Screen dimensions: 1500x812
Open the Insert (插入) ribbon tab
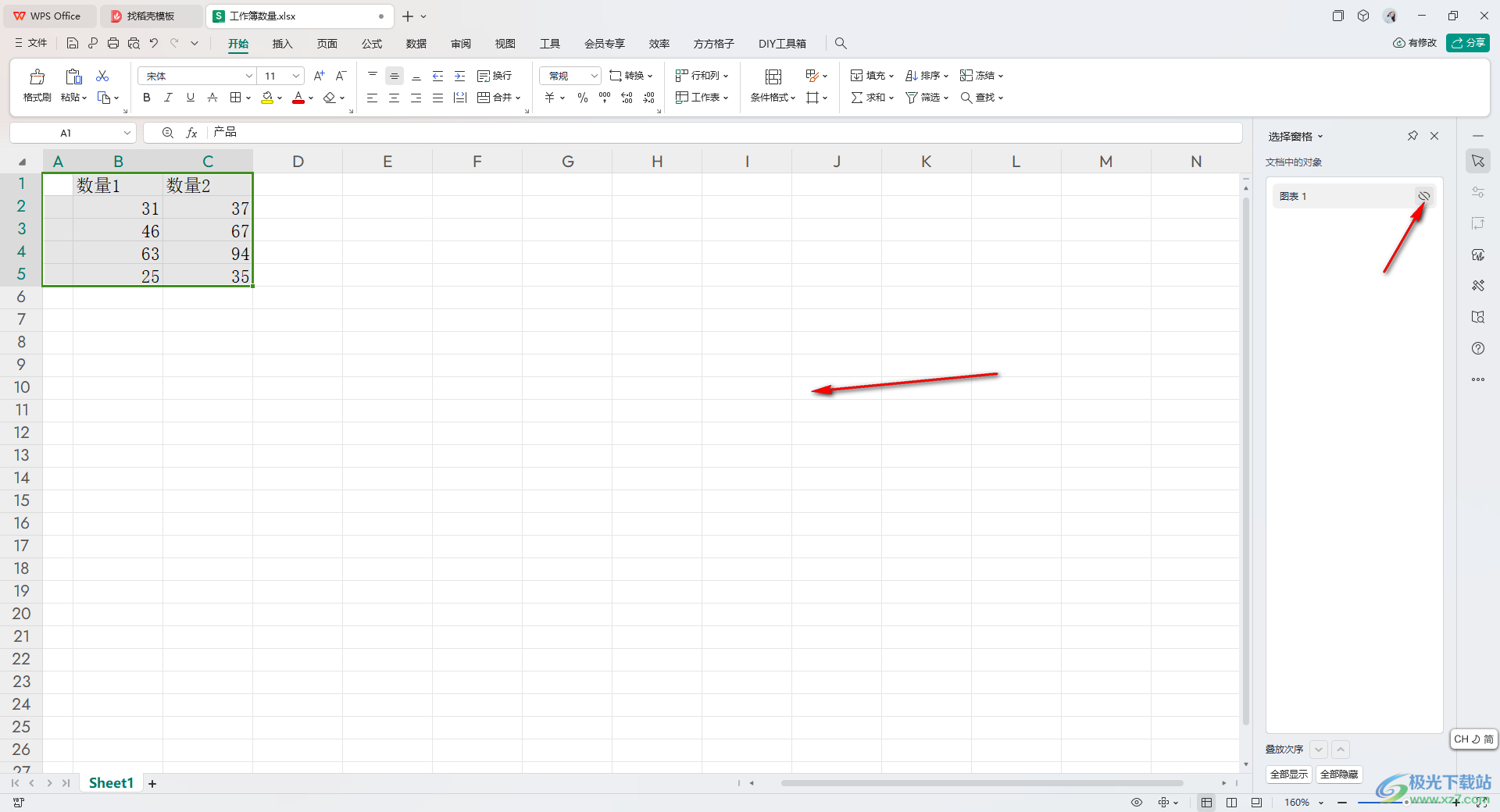pyautogui.click(x=282, y=44)
